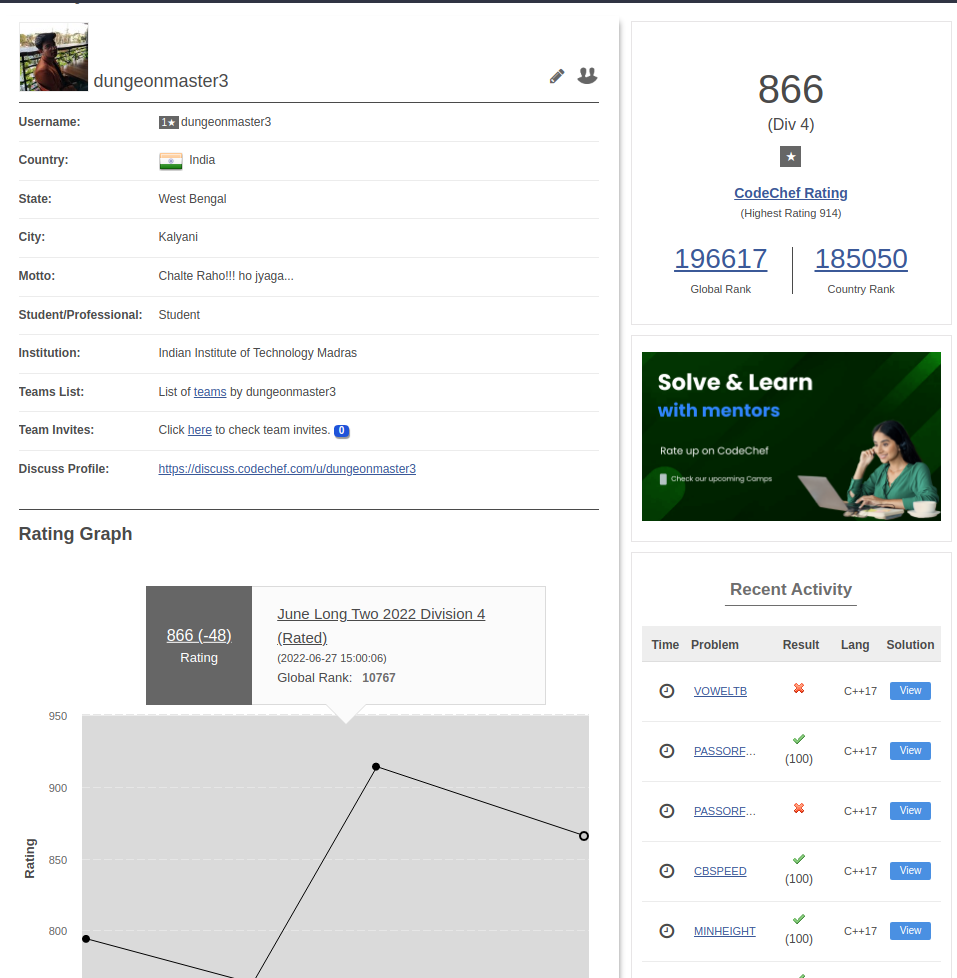The height and width of the screenshot is (978, 957).
Task: Open the discuss.codechef.com profile link
Action: [287, 468]
